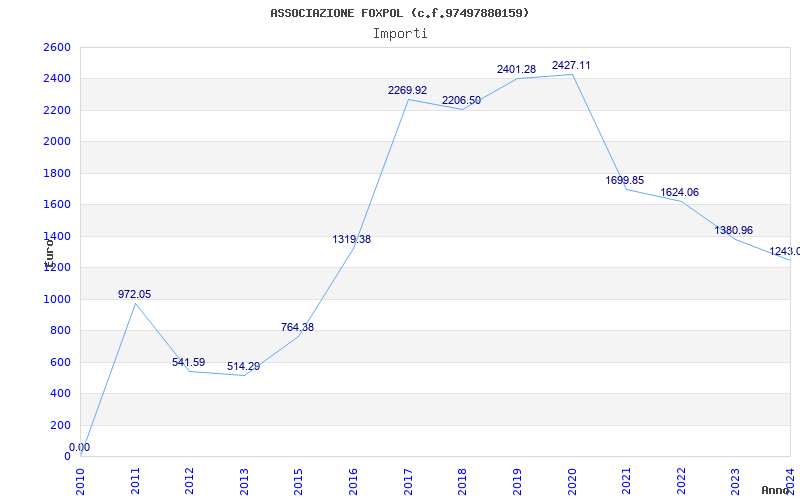The height and width of the screenshot is (500, 800).
Task: Click the x-axis year 2012
Action: (x=189, y=481)
